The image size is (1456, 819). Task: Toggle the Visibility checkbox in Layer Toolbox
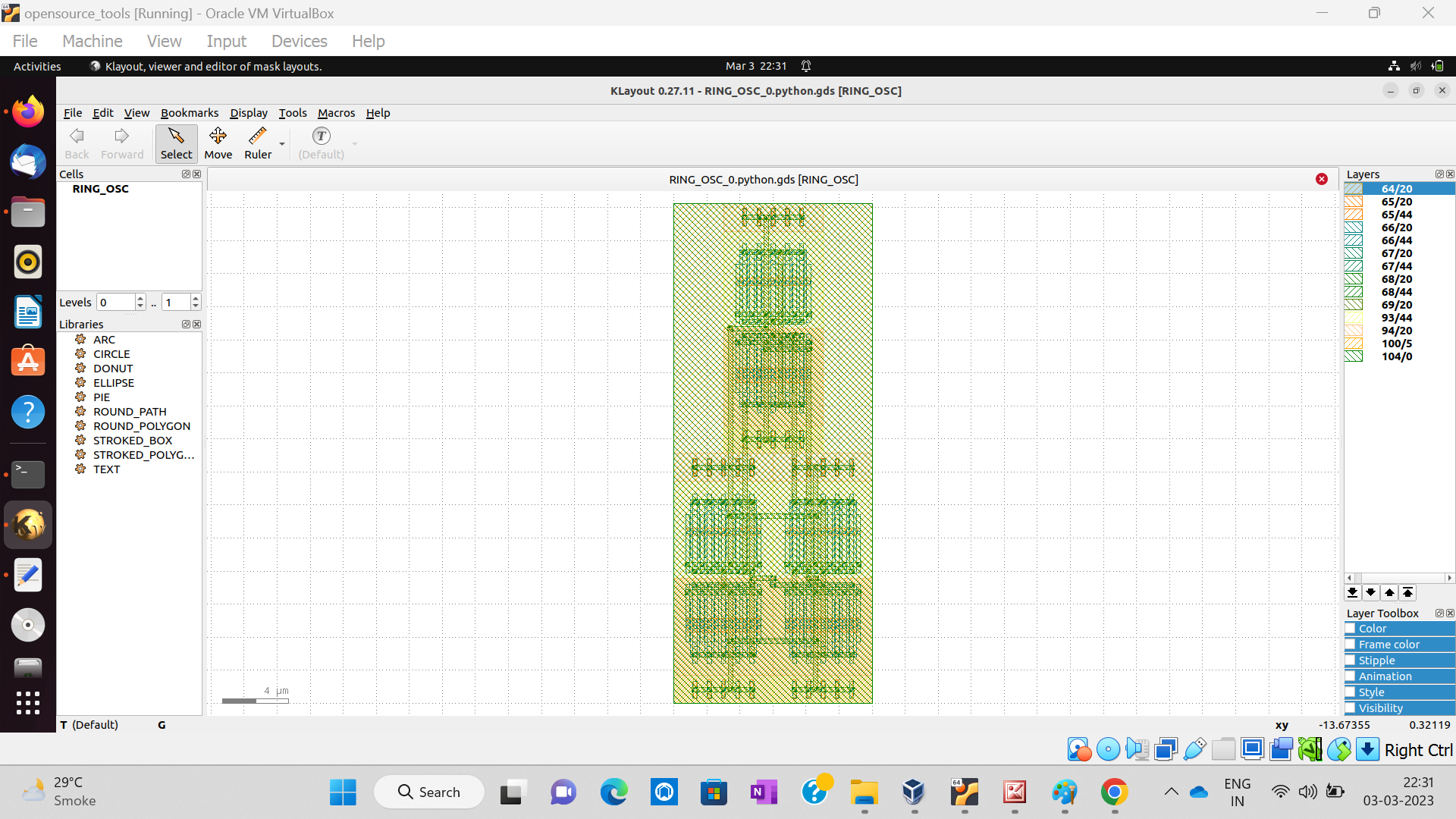1351,708
